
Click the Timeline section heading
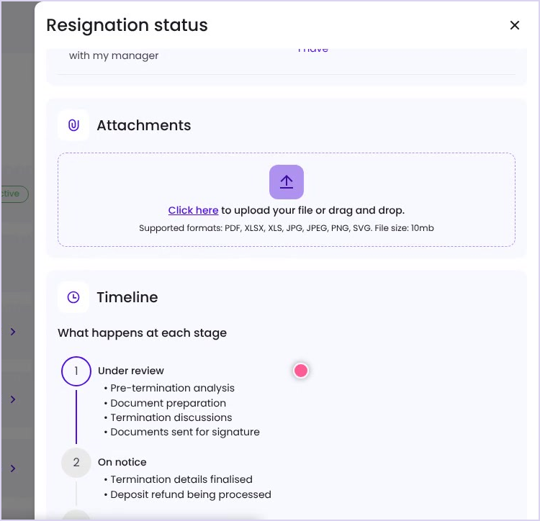coord(127,297)
